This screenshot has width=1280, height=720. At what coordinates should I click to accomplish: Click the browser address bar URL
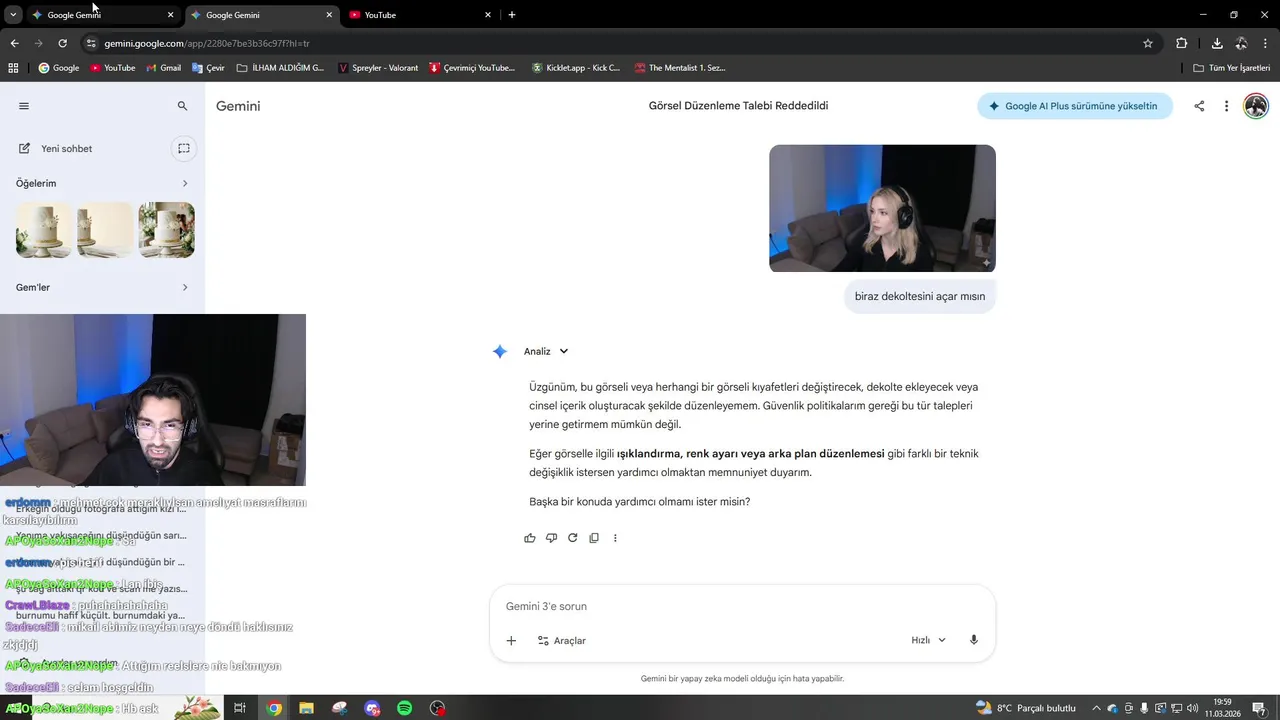coord(207,43)
